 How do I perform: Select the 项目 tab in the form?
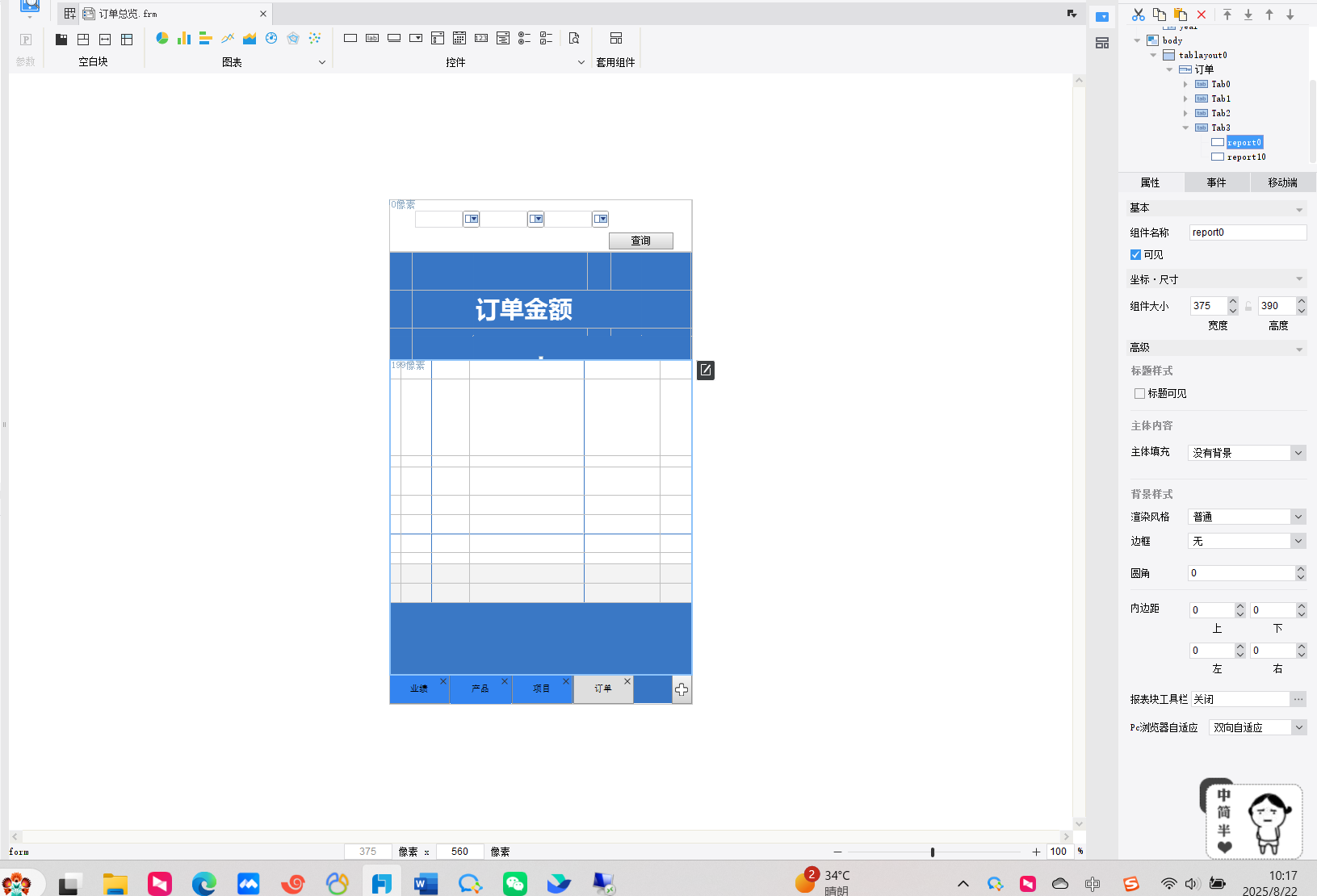pyautogui.click(x=542, y=689)
